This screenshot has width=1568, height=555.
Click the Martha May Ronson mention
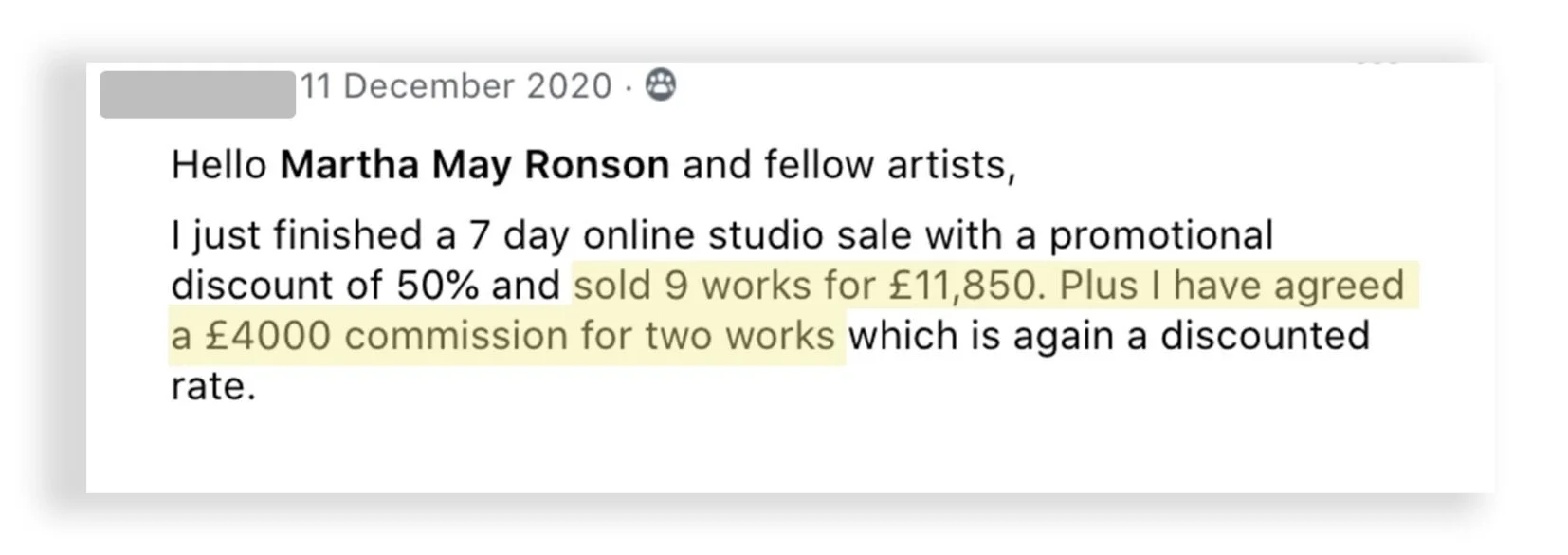click(x=474, y=165)
